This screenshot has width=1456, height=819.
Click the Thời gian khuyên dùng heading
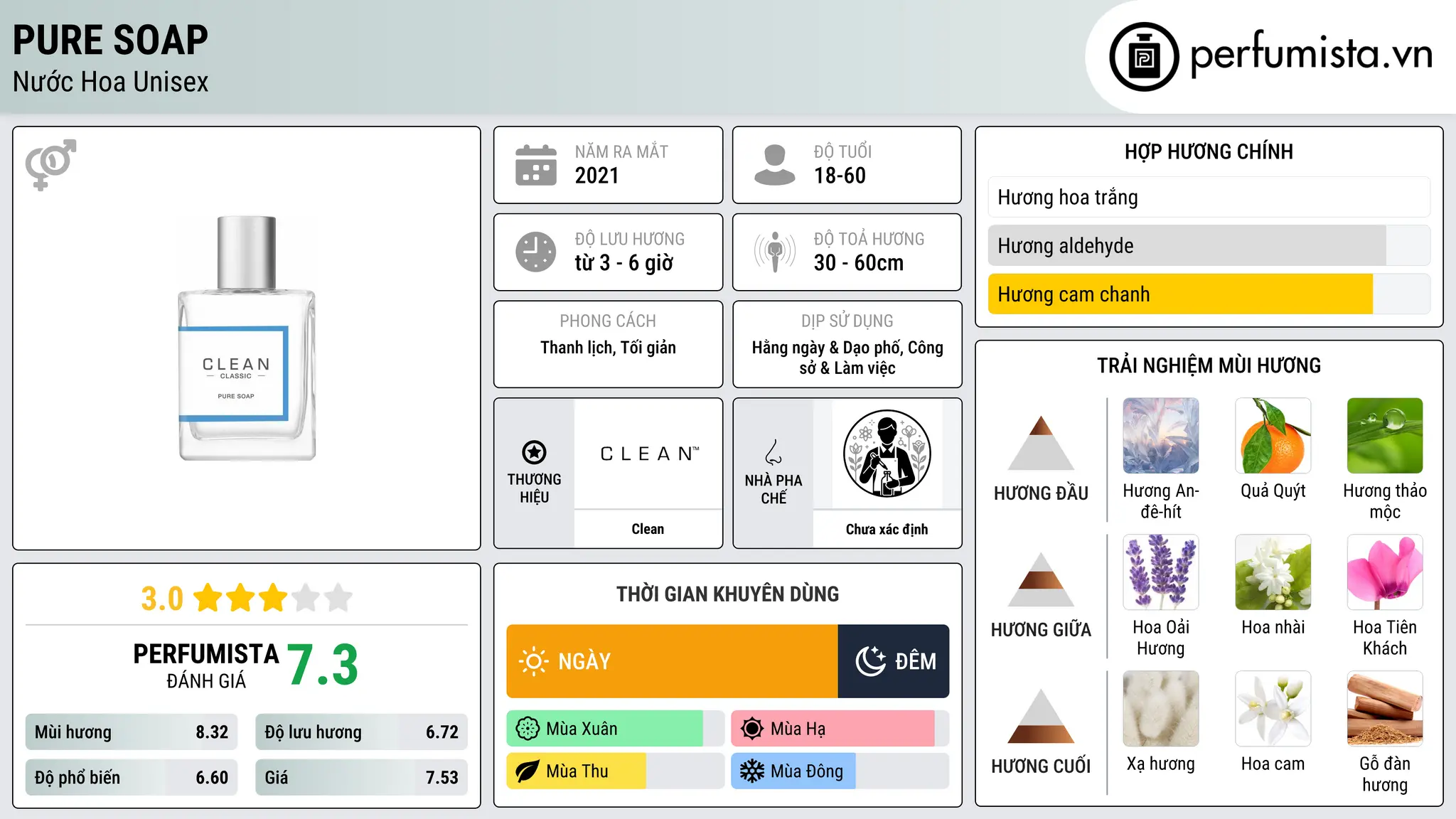point(728,594)
